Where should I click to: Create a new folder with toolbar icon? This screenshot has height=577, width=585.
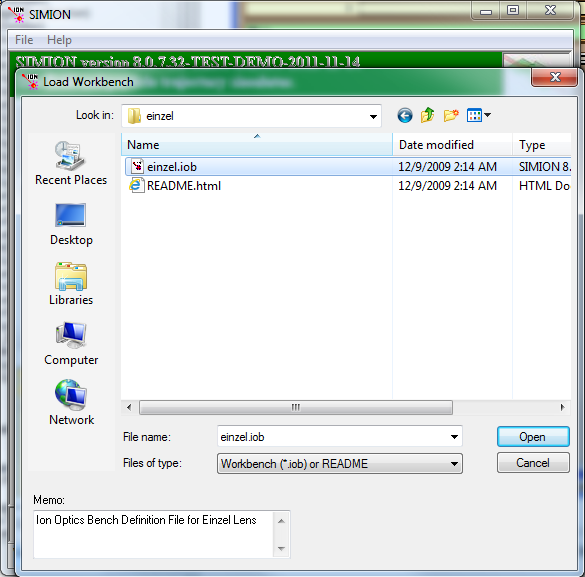451,115
